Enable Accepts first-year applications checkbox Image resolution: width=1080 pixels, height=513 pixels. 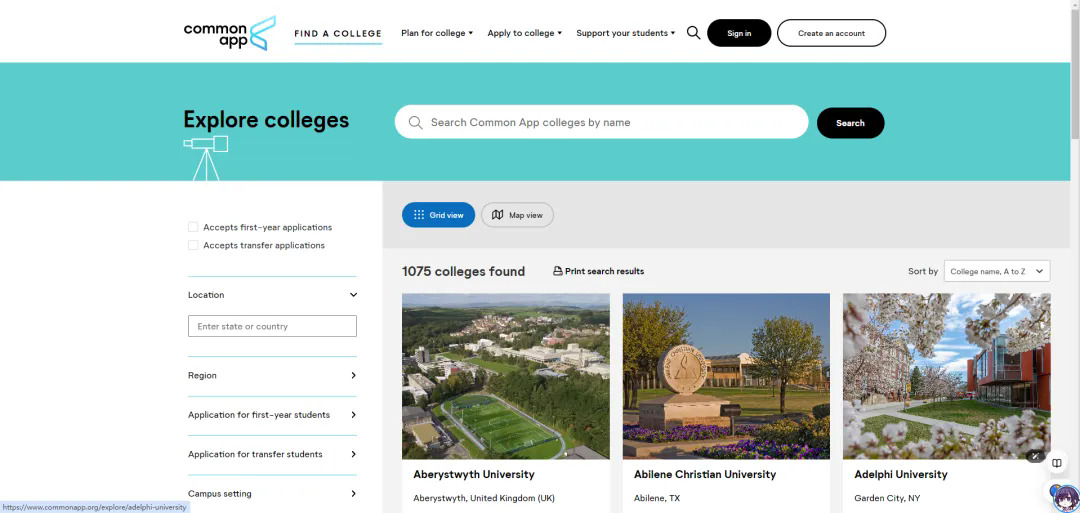[193, 227]
